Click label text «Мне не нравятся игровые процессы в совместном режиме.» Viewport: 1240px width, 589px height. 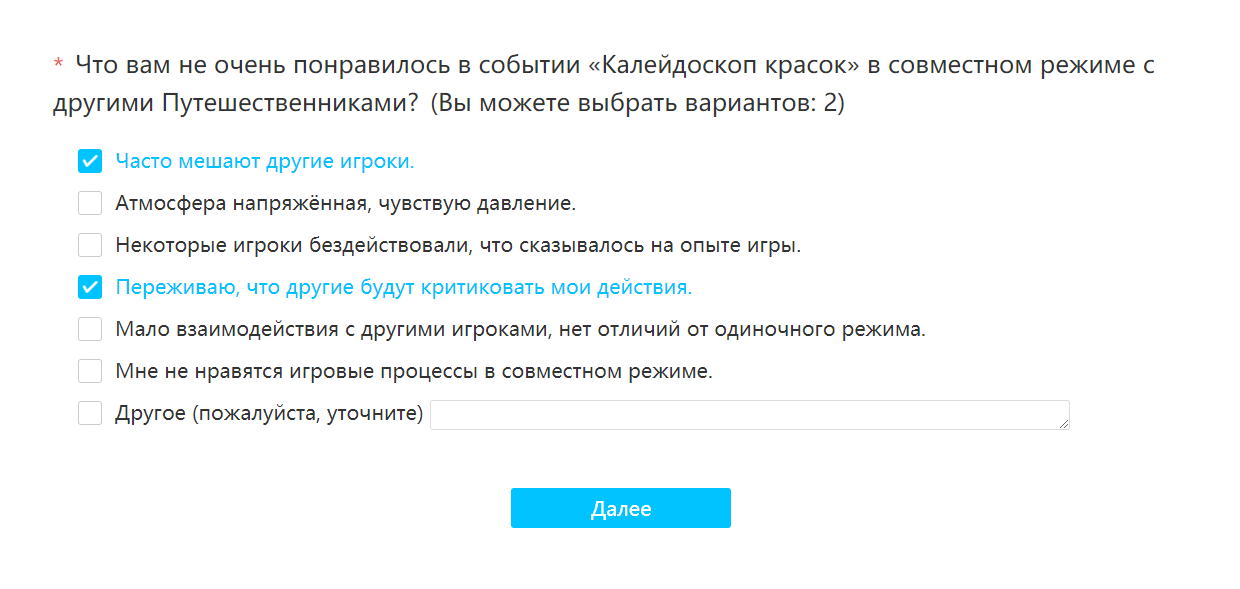pyautogui.click(x=414, y=371)
